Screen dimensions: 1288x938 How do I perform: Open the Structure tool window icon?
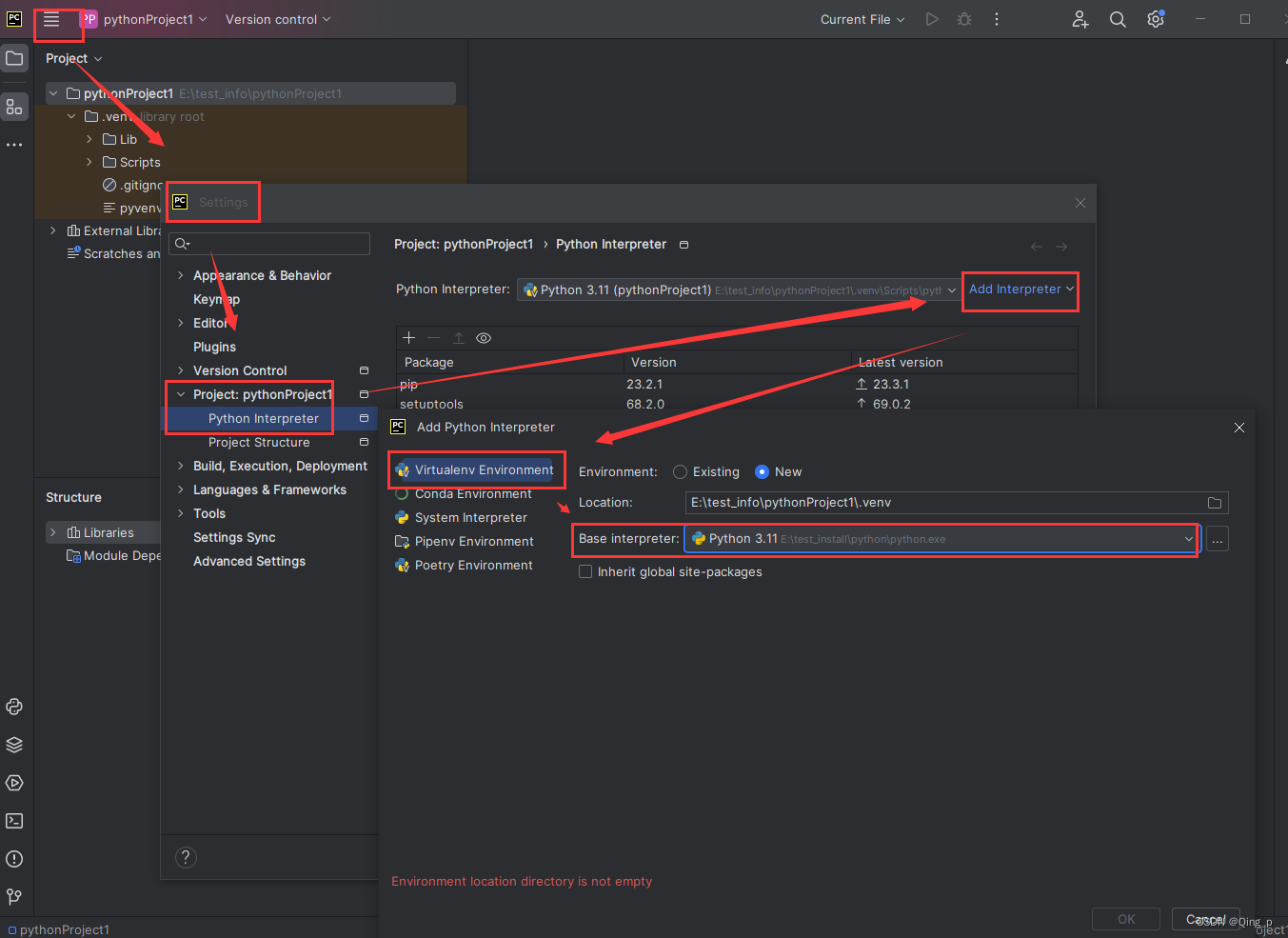(x=14, y=107)
